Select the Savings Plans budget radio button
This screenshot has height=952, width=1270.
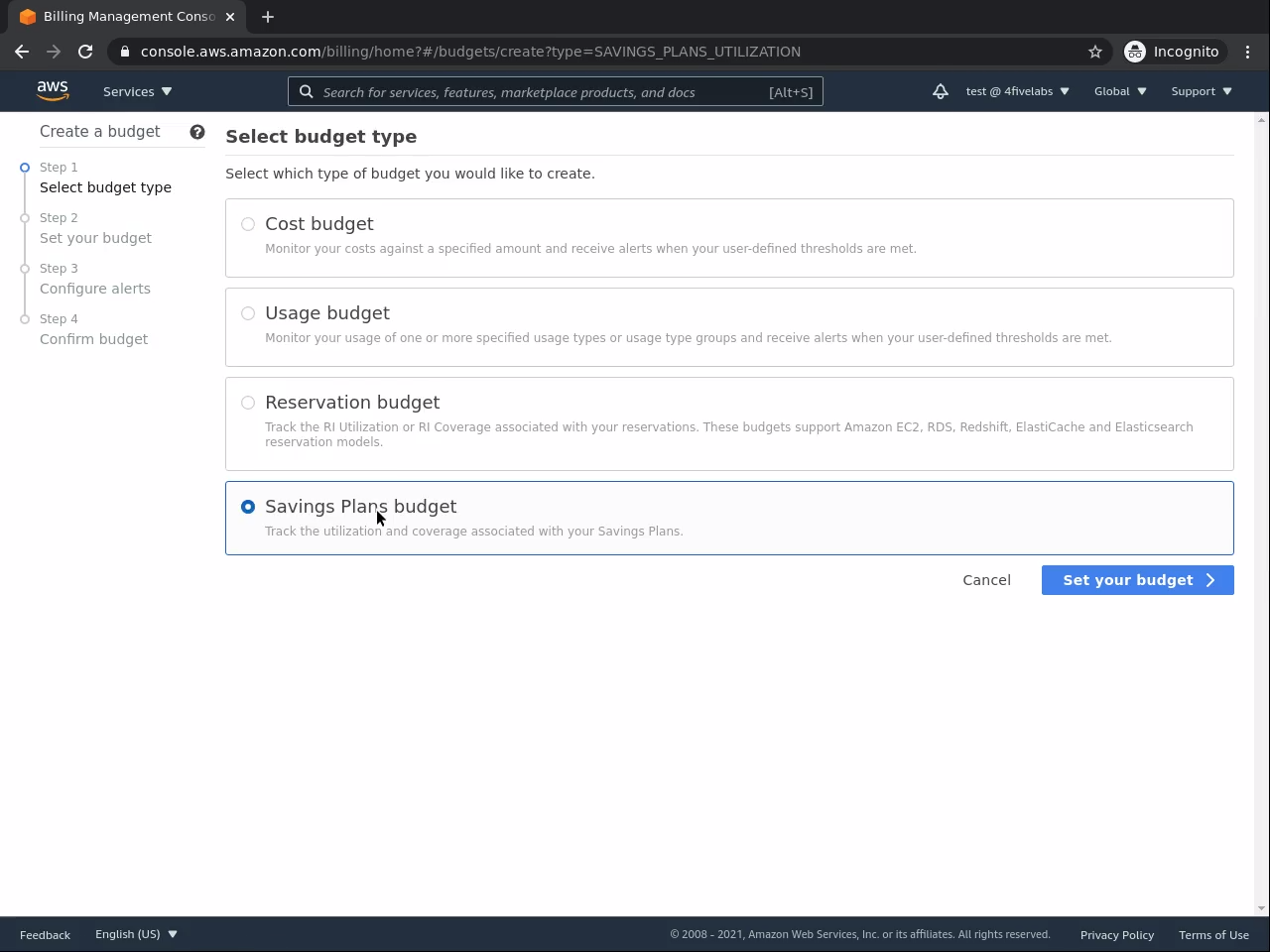248,507
